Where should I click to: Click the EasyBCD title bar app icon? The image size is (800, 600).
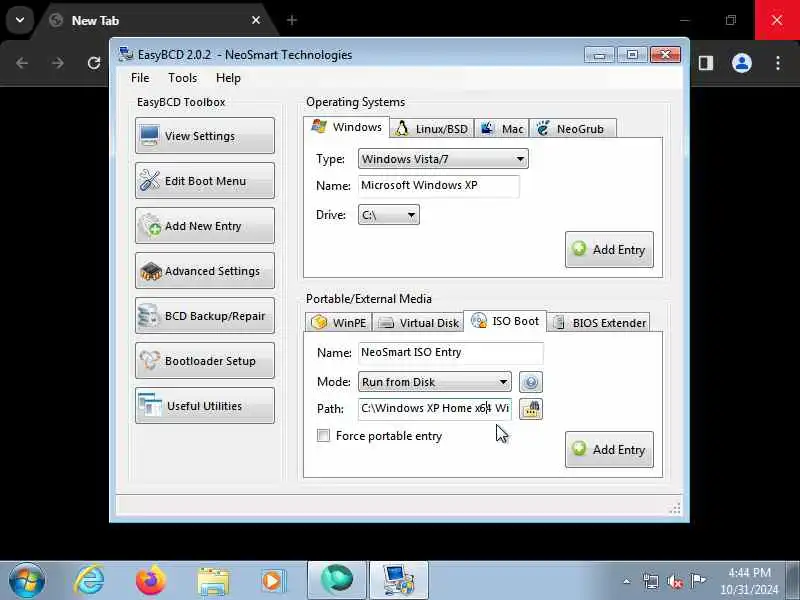tap(126, 54)
